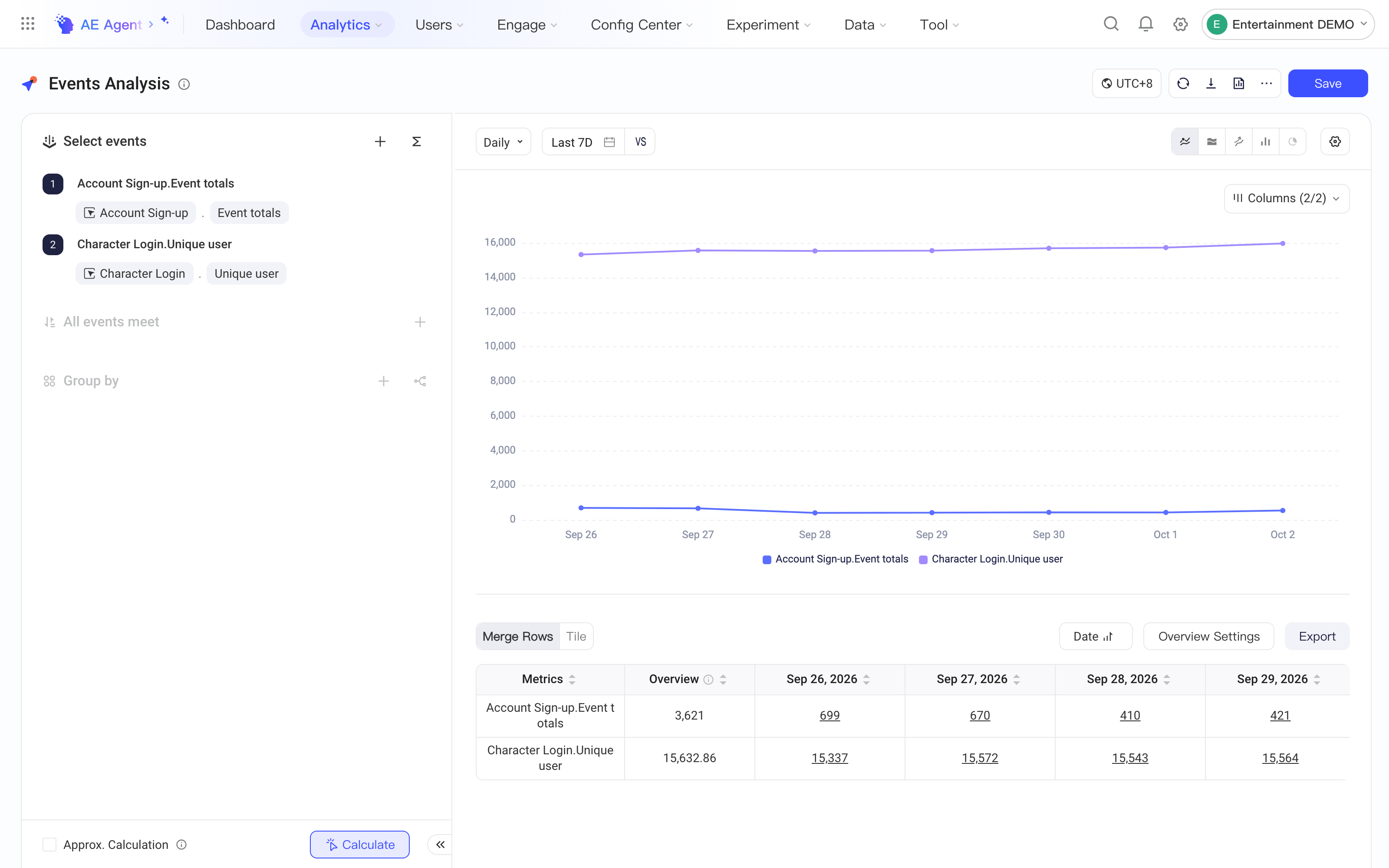Add a custom formula using sigma icon
Image resolution: width=1389 pixels, height=868 pixels.
pos(417,142)
